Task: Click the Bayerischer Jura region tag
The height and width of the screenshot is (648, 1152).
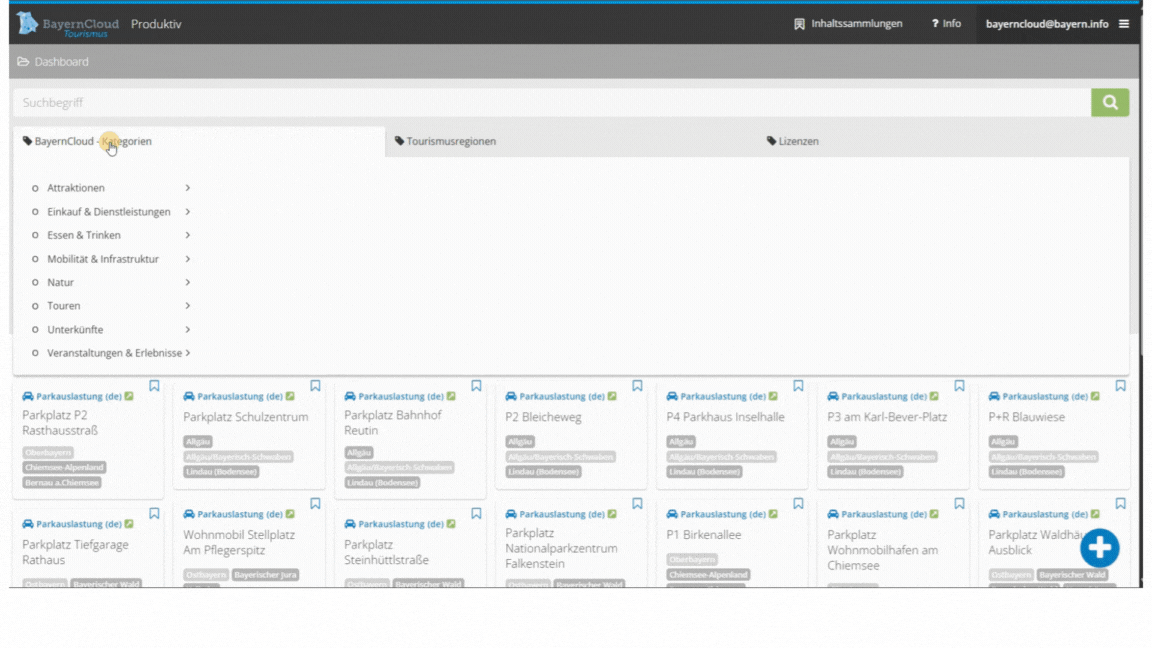Action: pyautogui.click(x=265, y=575)
